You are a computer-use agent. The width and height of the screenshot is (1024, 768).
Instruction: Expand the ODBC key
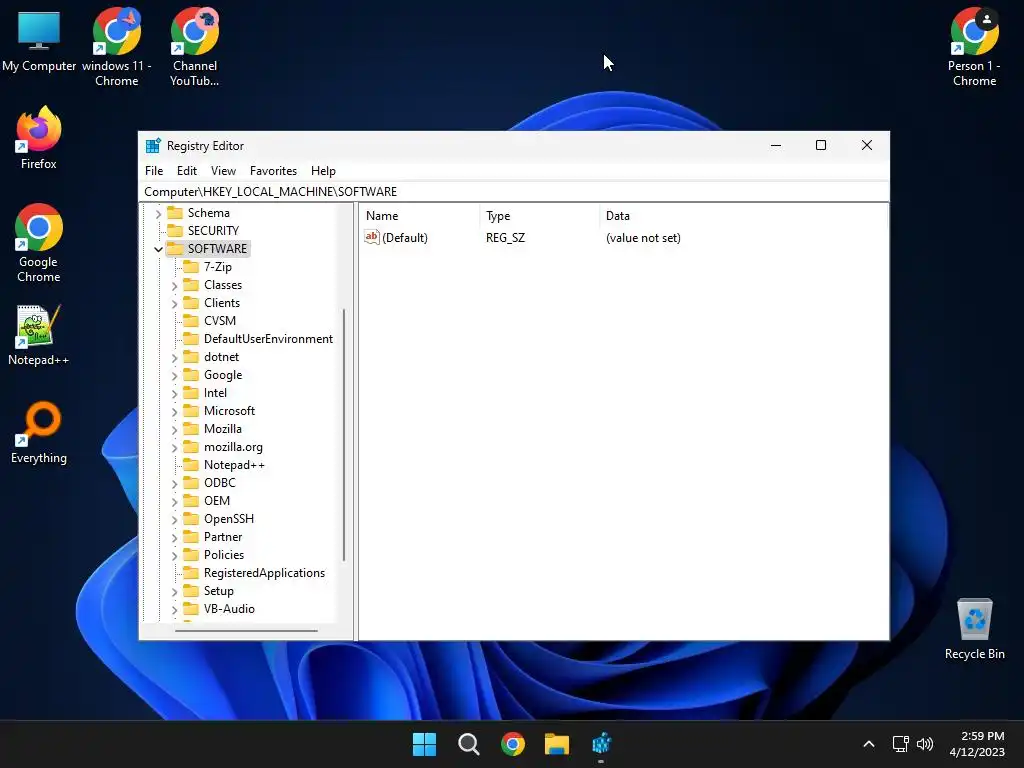pos(174,483)
